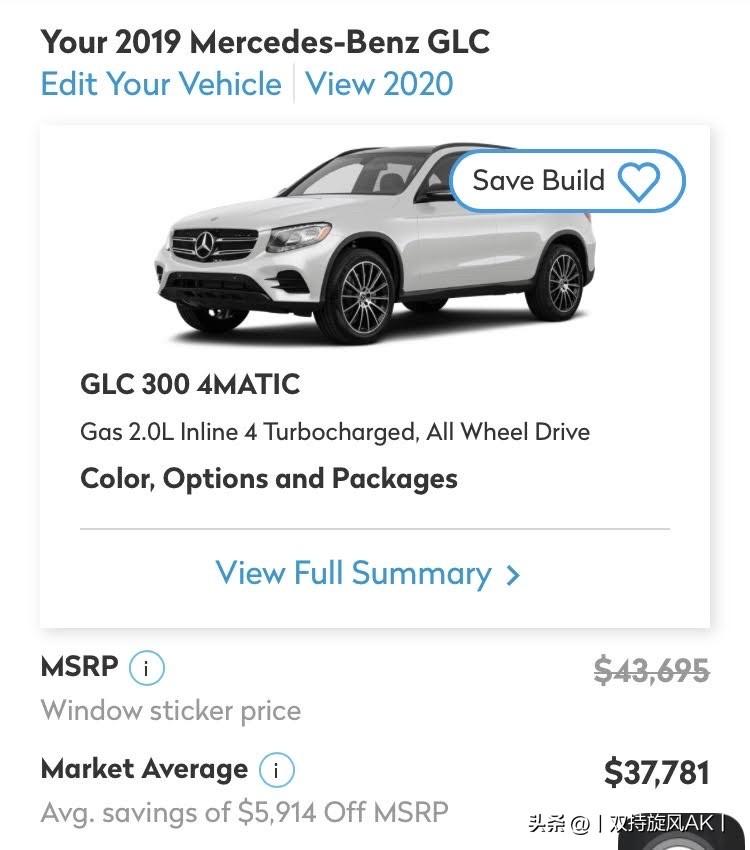Click the GLC 300 4MATIC trim heading
The image size is (750, 850).
coord(190,384)
